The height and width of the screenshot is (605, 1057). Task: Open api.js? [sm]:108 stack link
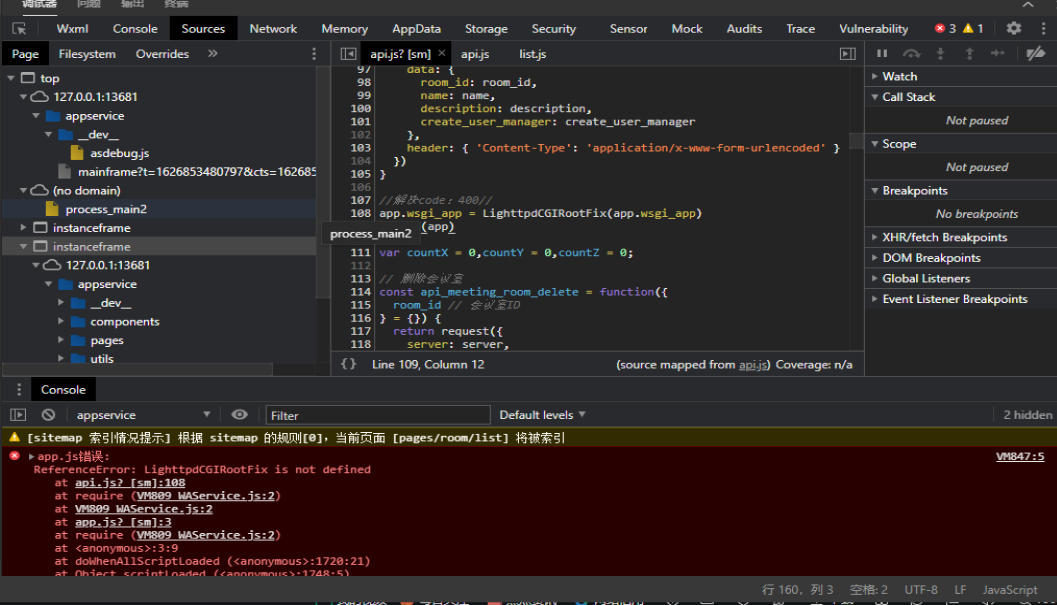pyautogui.click(x=130, y=482)
